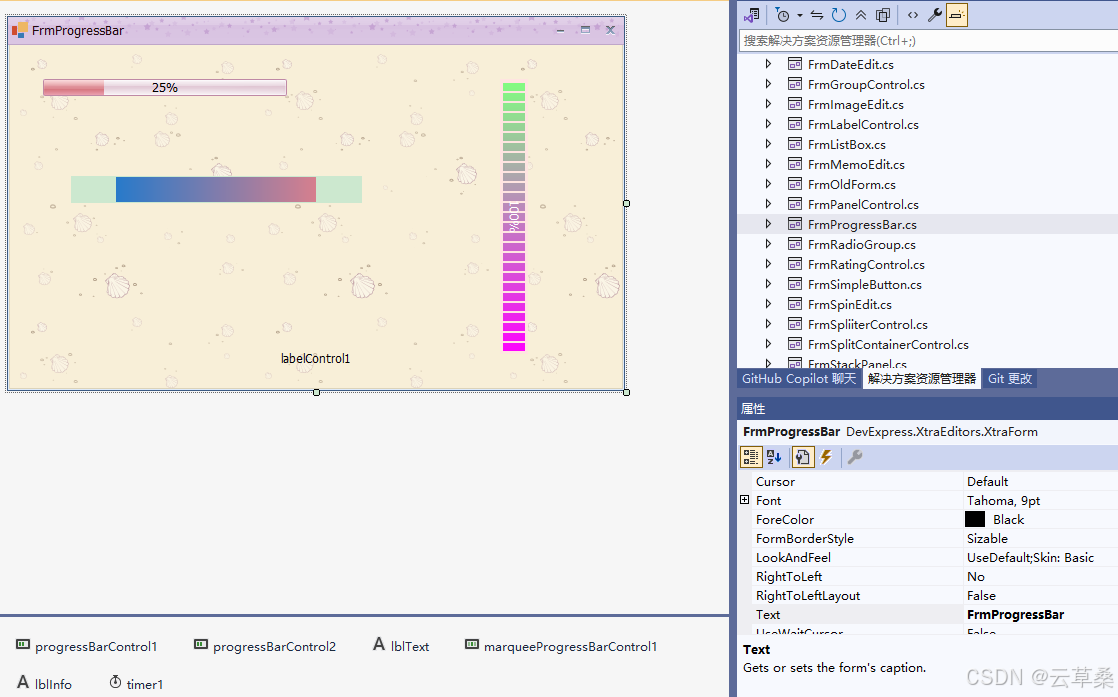
Task: Show Events with the lightning bolt icon
Action: click(826, 457)
